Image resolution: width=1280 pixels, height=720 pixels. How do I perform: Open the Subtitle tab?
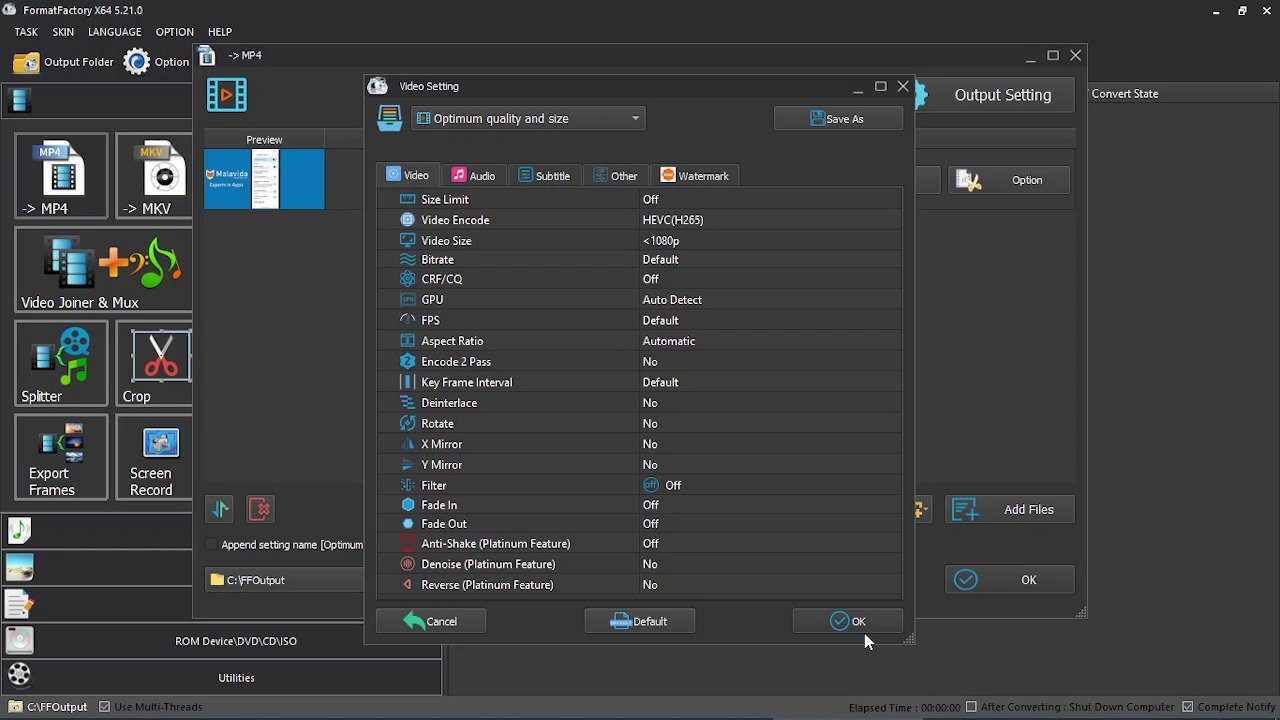point(544,176)
